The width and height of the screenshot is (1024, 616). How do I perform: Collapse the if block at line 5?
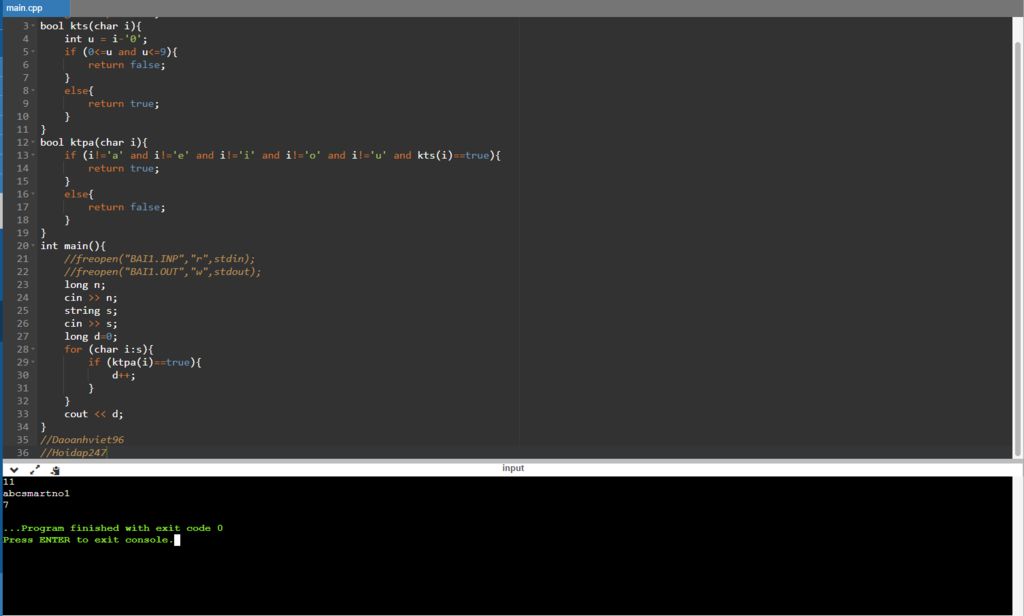pos(33,52)
